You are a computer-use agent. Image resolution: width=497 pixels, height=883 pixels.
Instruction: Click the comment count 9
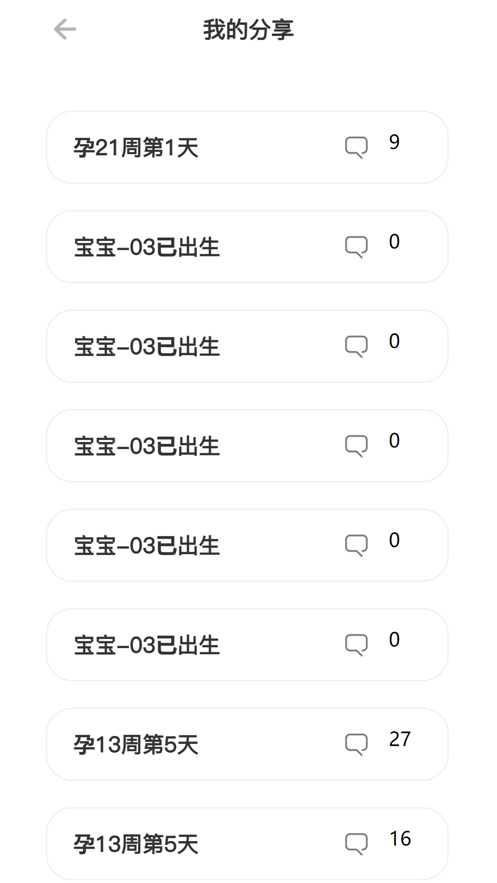pos(394,142)
